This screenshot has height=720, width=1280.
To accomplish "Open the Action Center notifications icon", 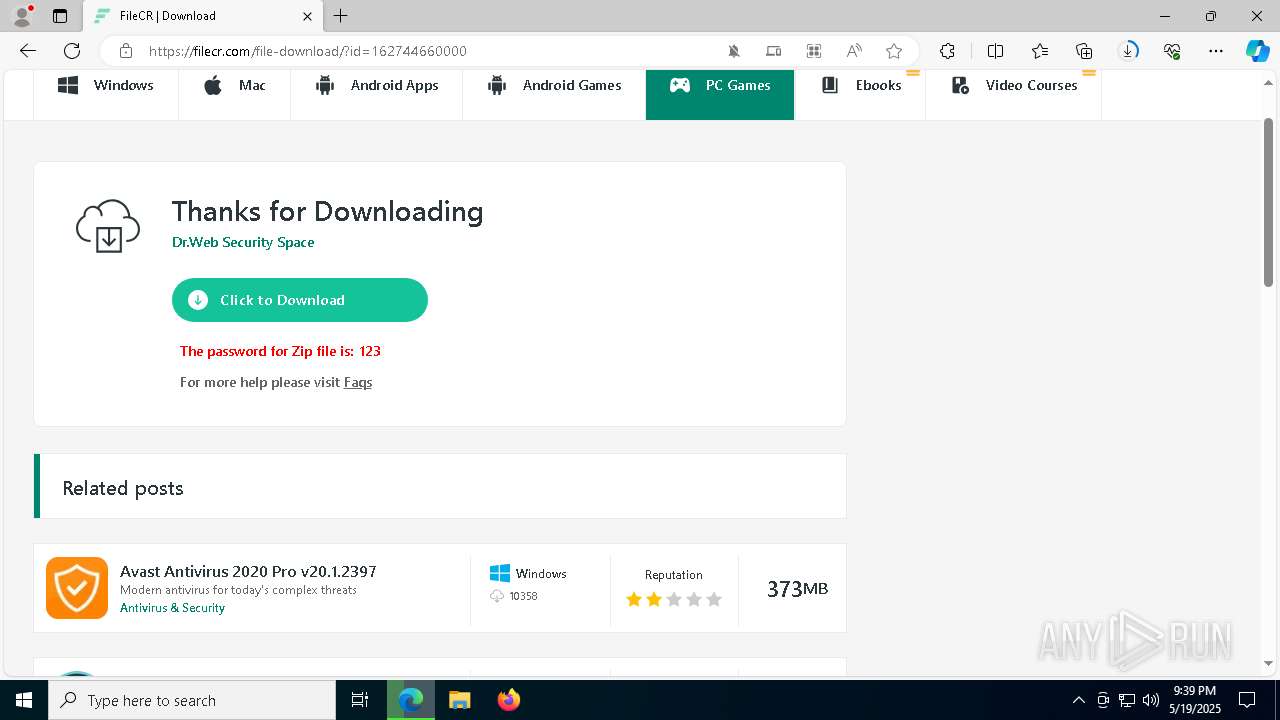I will point(1248,700).
